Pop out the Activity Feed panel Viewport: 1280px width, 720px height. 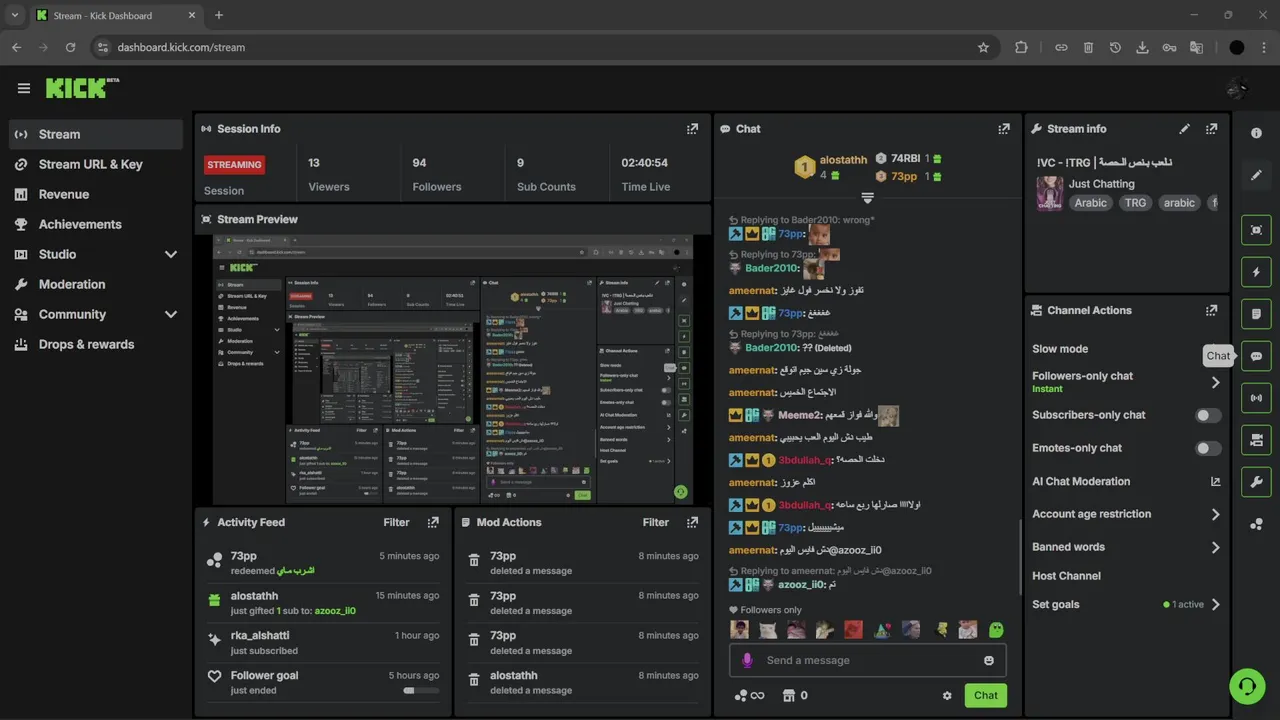click(x=433, y=522)
